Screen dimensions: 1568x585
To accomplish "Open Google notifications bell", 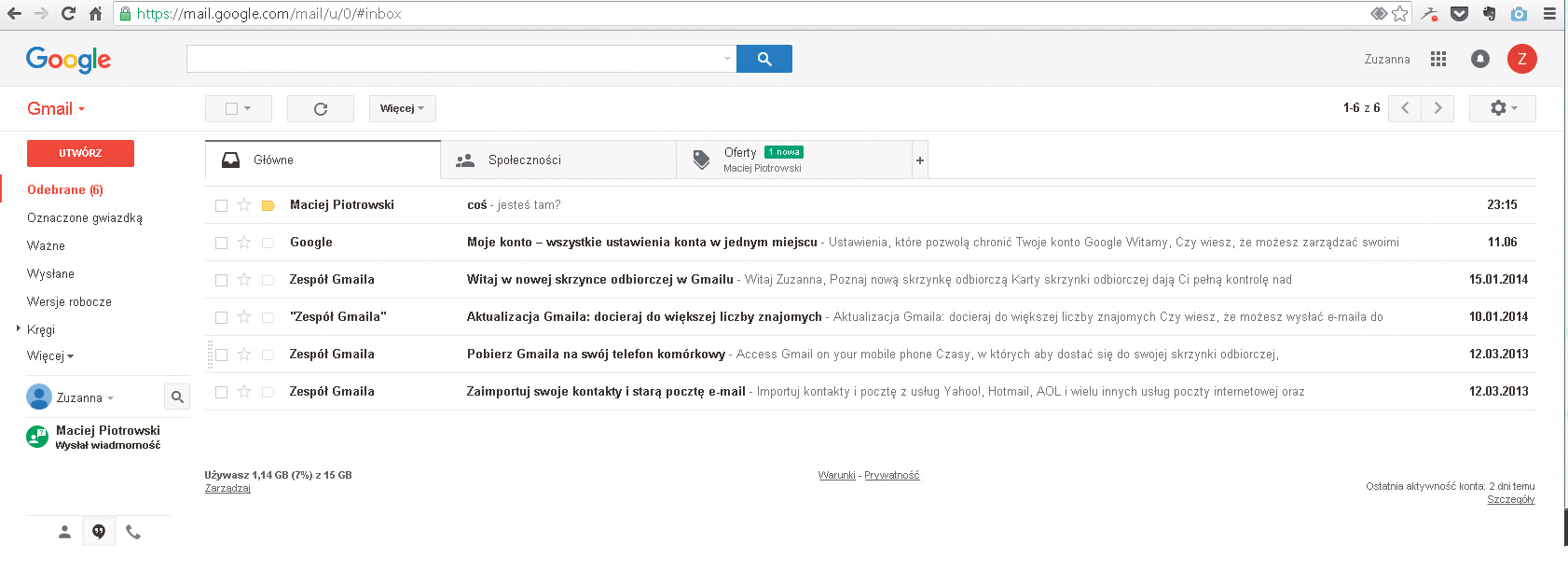I will pos(1479,59).
